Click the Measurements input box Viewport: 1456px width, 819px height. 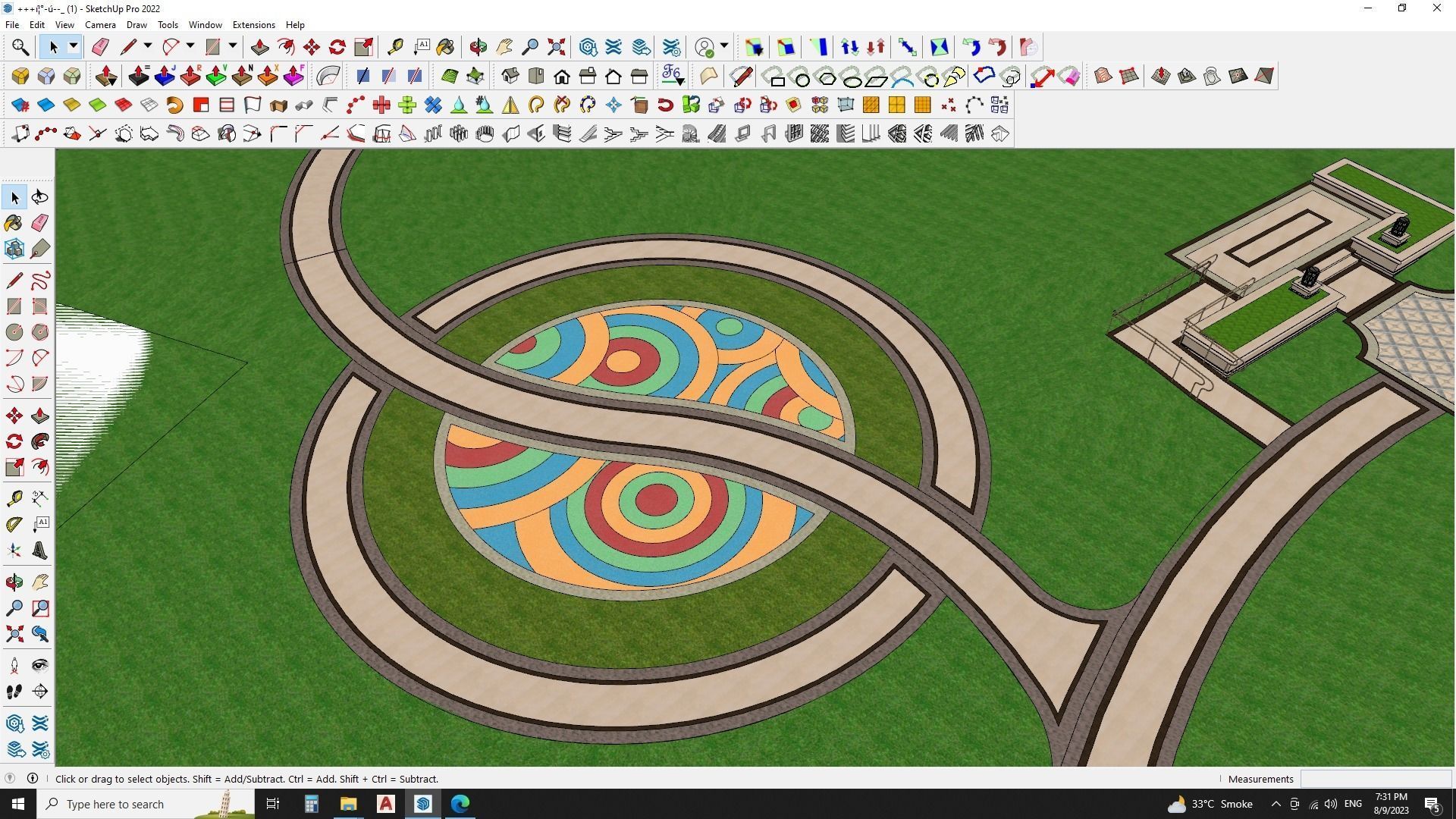point(1375,779)
